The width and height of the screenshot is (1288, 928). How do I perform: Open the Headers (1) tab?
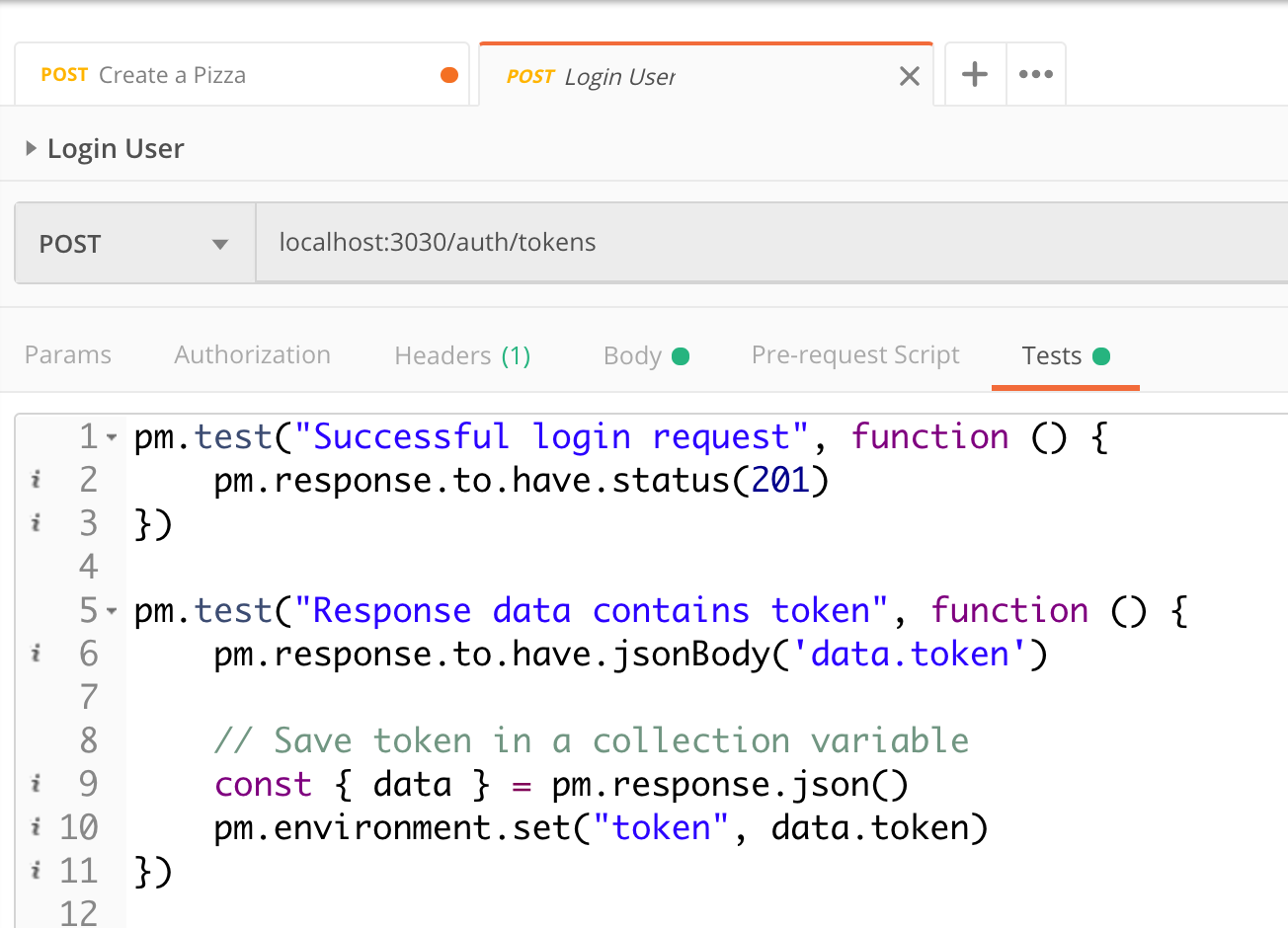(x=462, y=355)
